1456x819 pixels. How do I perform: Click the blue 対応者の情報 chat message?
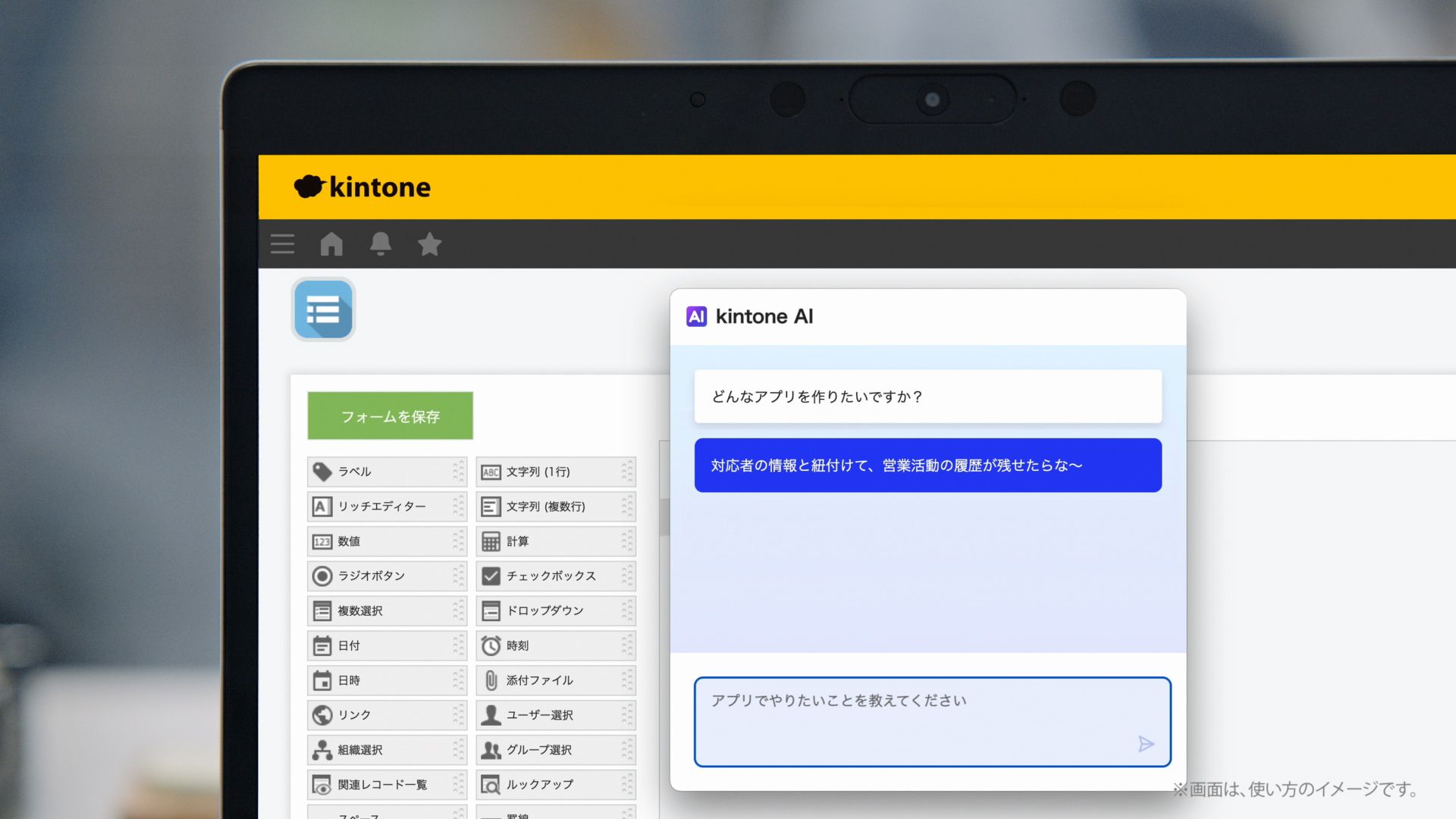(928, 466)
